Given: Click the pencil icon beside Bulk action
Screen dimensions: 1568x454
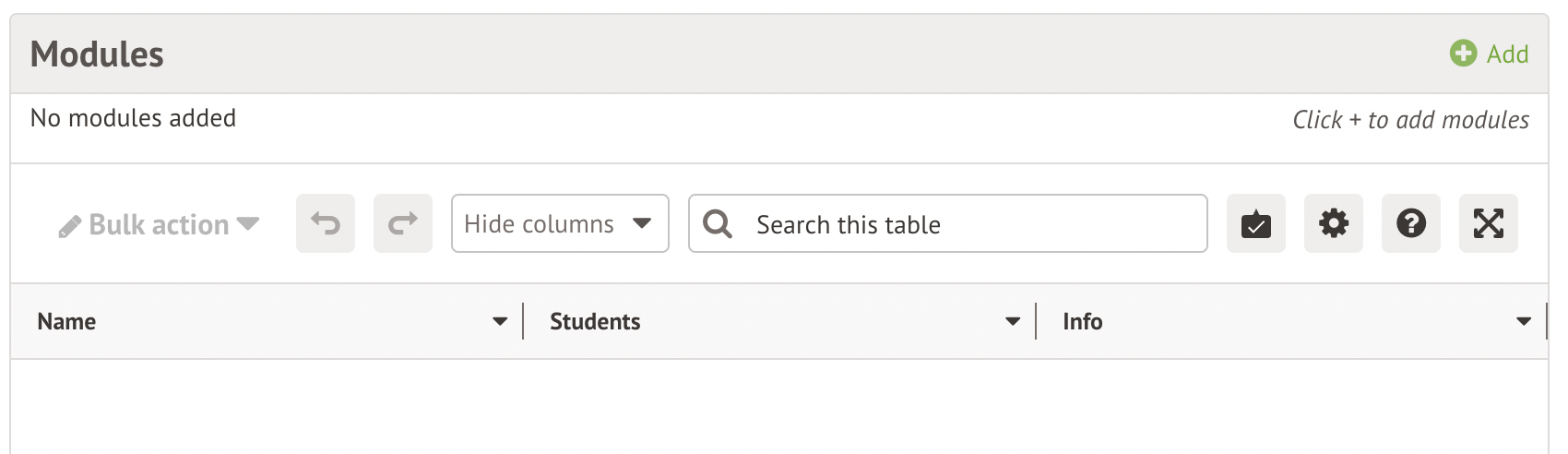Looking at the screenshot, I should coord(70,226).
